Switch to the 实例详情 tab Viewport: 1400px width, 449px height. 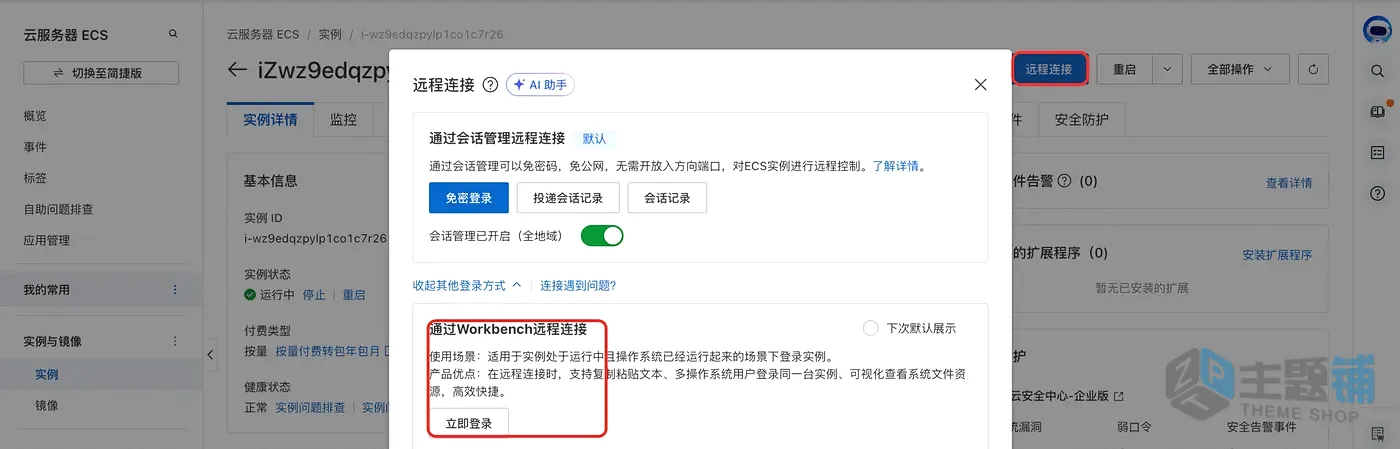tap(270, 120)
